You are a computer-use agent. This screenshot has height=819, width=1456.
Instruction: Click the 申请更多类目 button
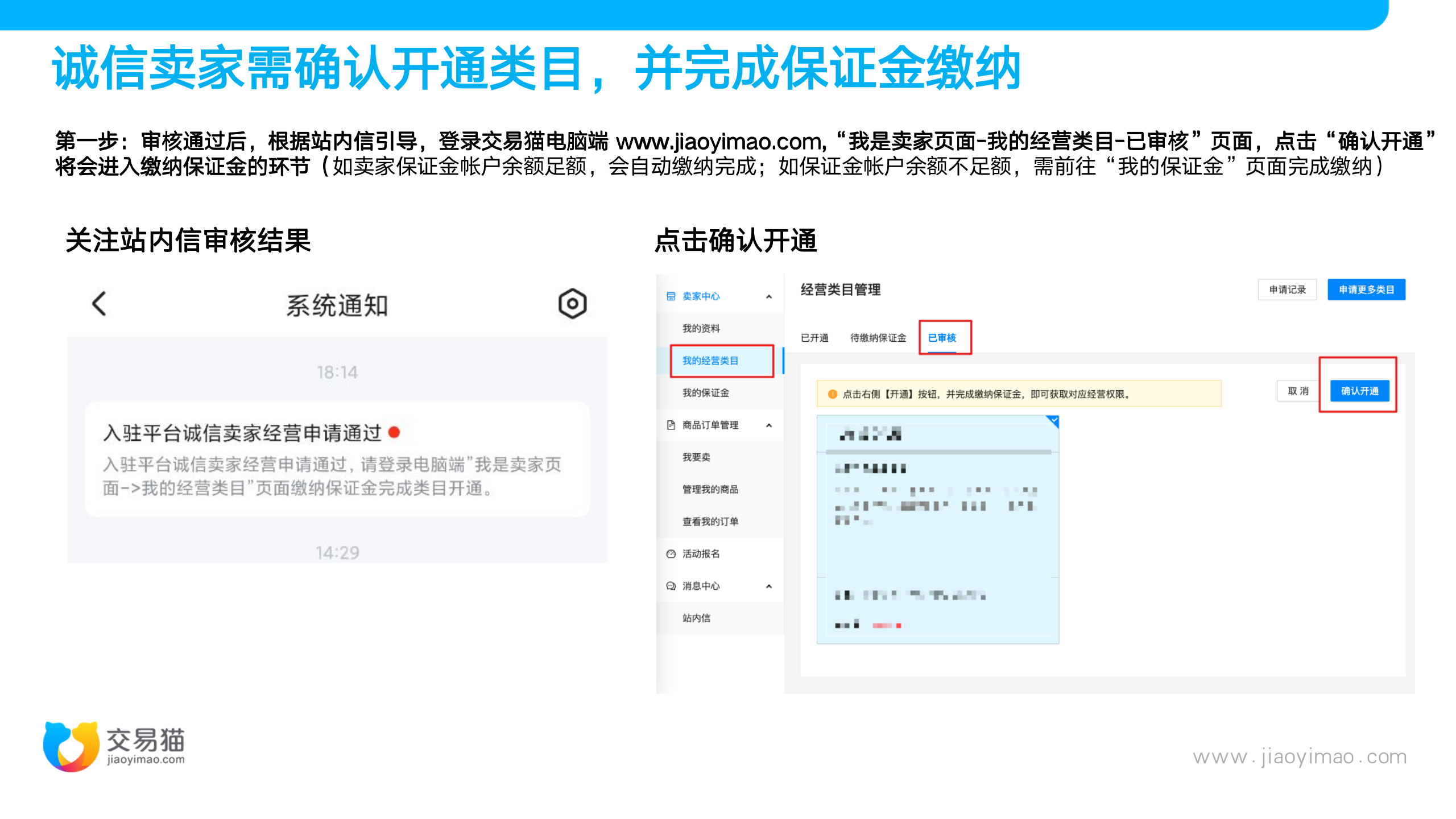1366,289
